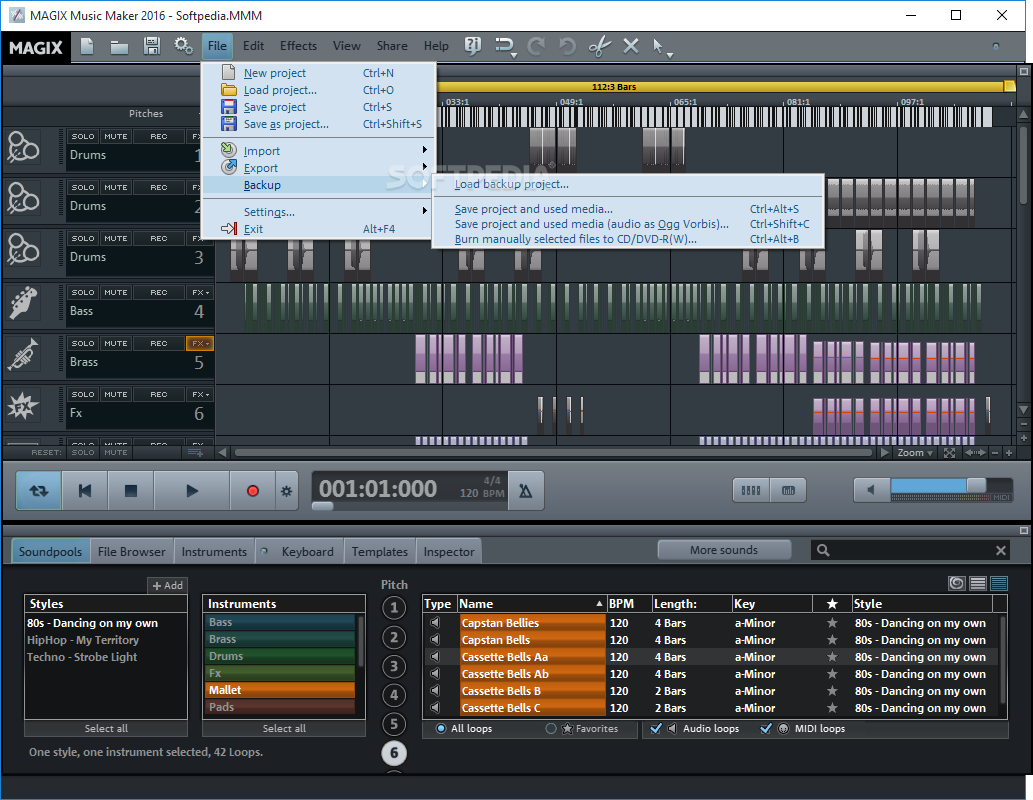1033x800 pixels.
Task: Click the Add styles button
Action: 167,585
